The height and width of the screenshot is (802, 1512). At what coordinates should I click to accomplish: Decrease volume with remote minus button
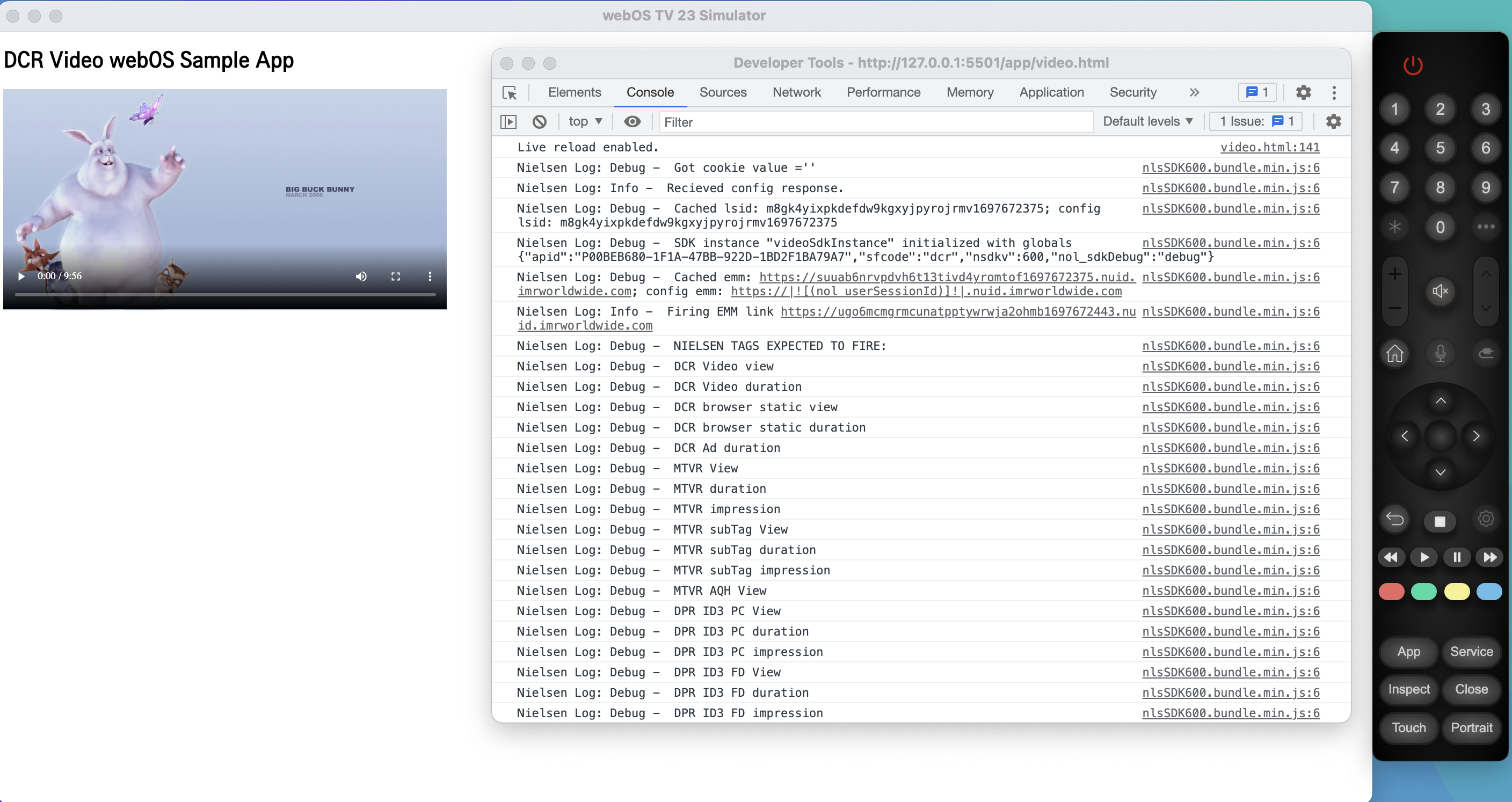point(1394,309)
